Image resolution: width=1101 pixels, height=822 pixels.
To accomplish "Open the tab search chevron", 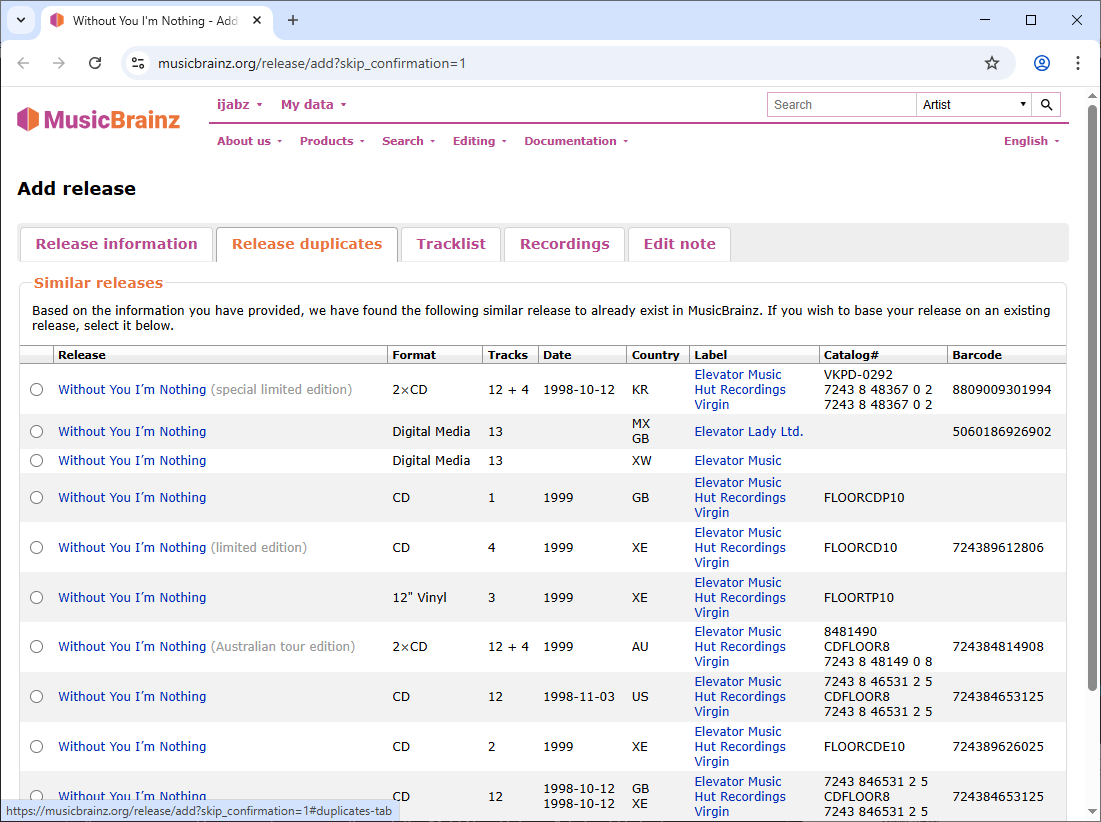I will tap(21, 20).
